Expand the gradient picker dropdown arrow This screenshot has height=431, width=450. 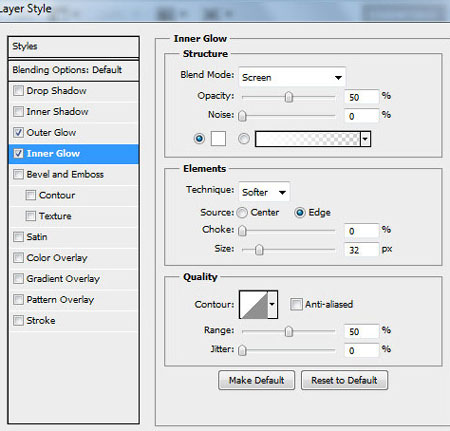tap(365, 139)
